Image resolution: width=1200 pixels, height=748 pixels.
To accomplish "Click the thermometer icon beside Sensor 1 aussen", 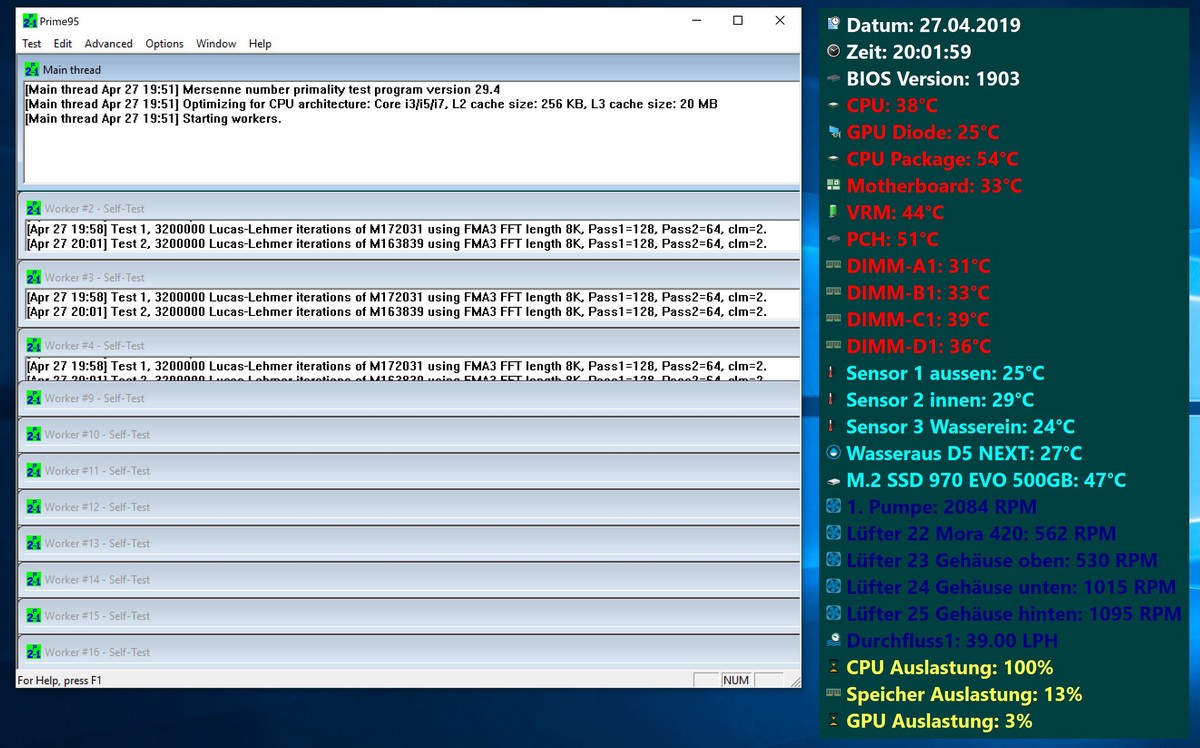I will (831, 373).
